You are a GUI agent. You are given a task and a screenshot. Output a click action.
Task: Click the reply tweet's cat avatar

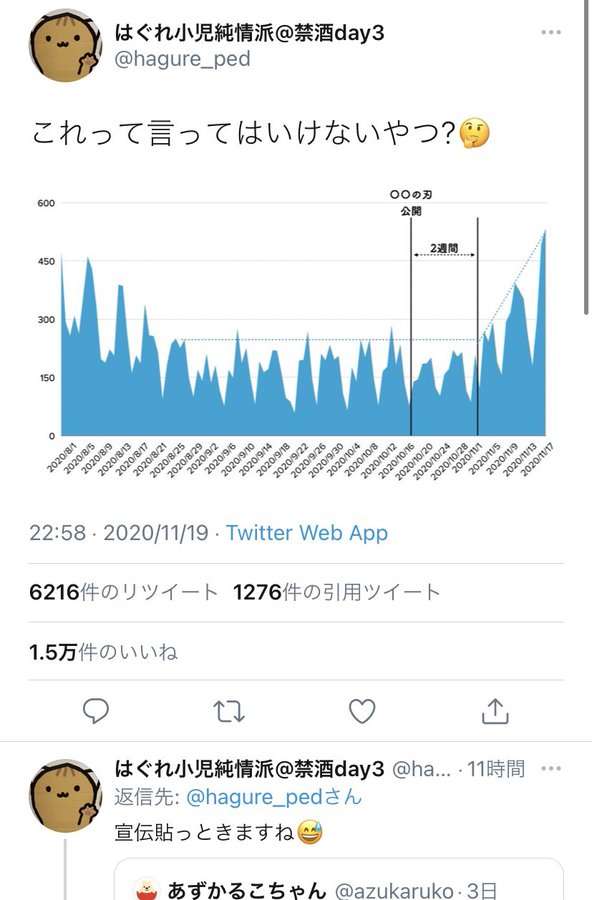tap(65, 796)
